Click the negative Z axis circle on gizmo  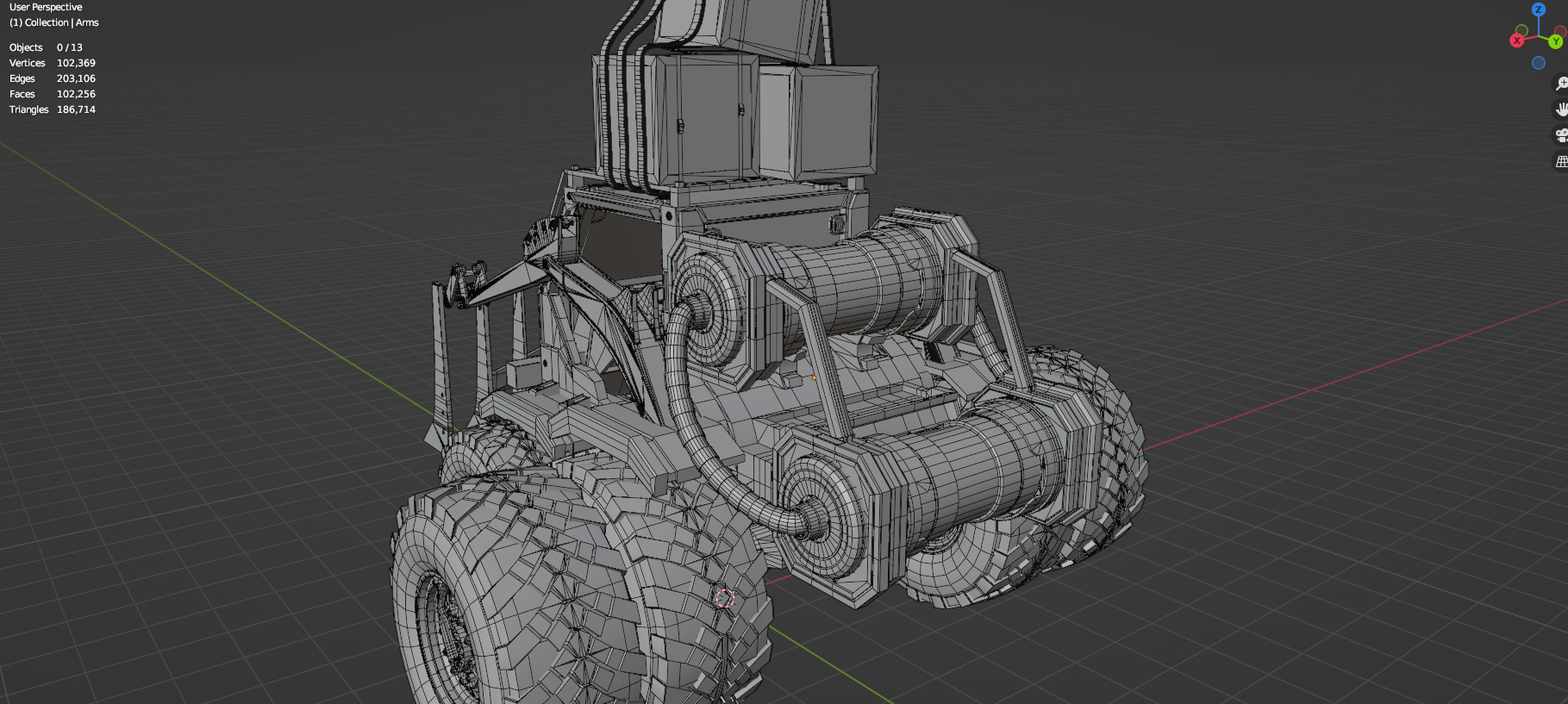point(1539,63)
